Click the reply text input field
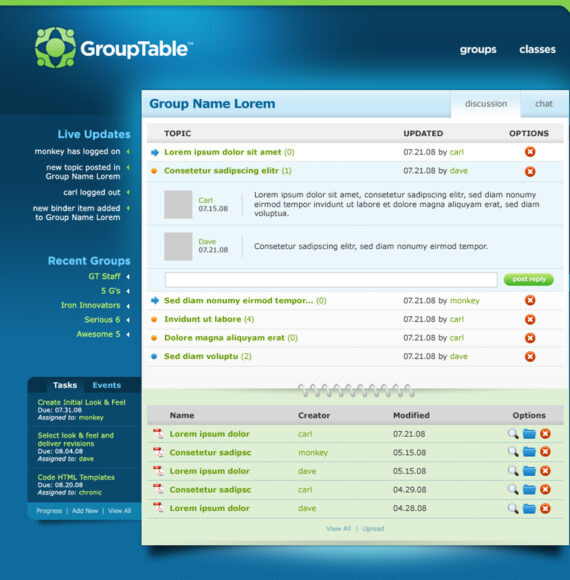This screenshot has width=570, height=580. (331, 280)
